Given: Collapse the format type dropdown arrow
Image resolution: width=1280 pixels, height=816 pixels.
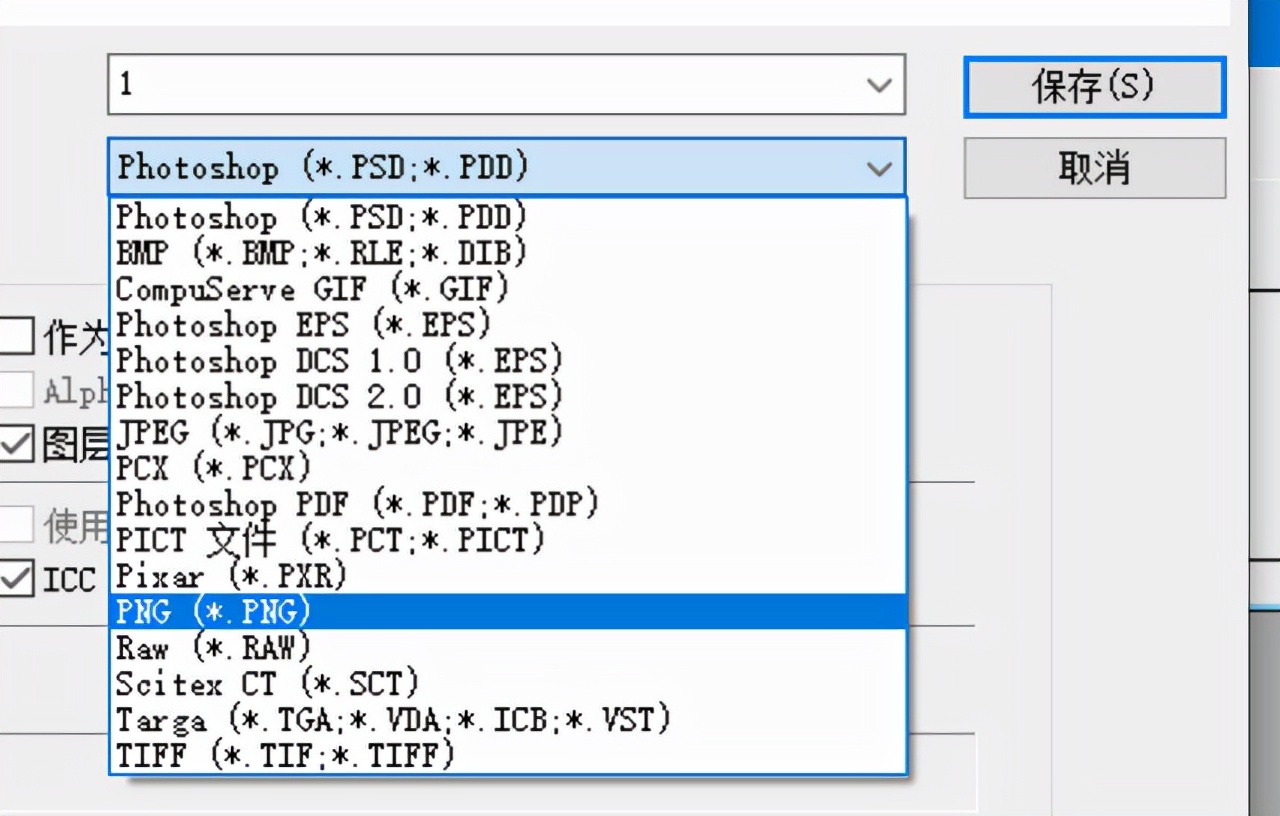Looking at the screenshot, I should [879, 168].
